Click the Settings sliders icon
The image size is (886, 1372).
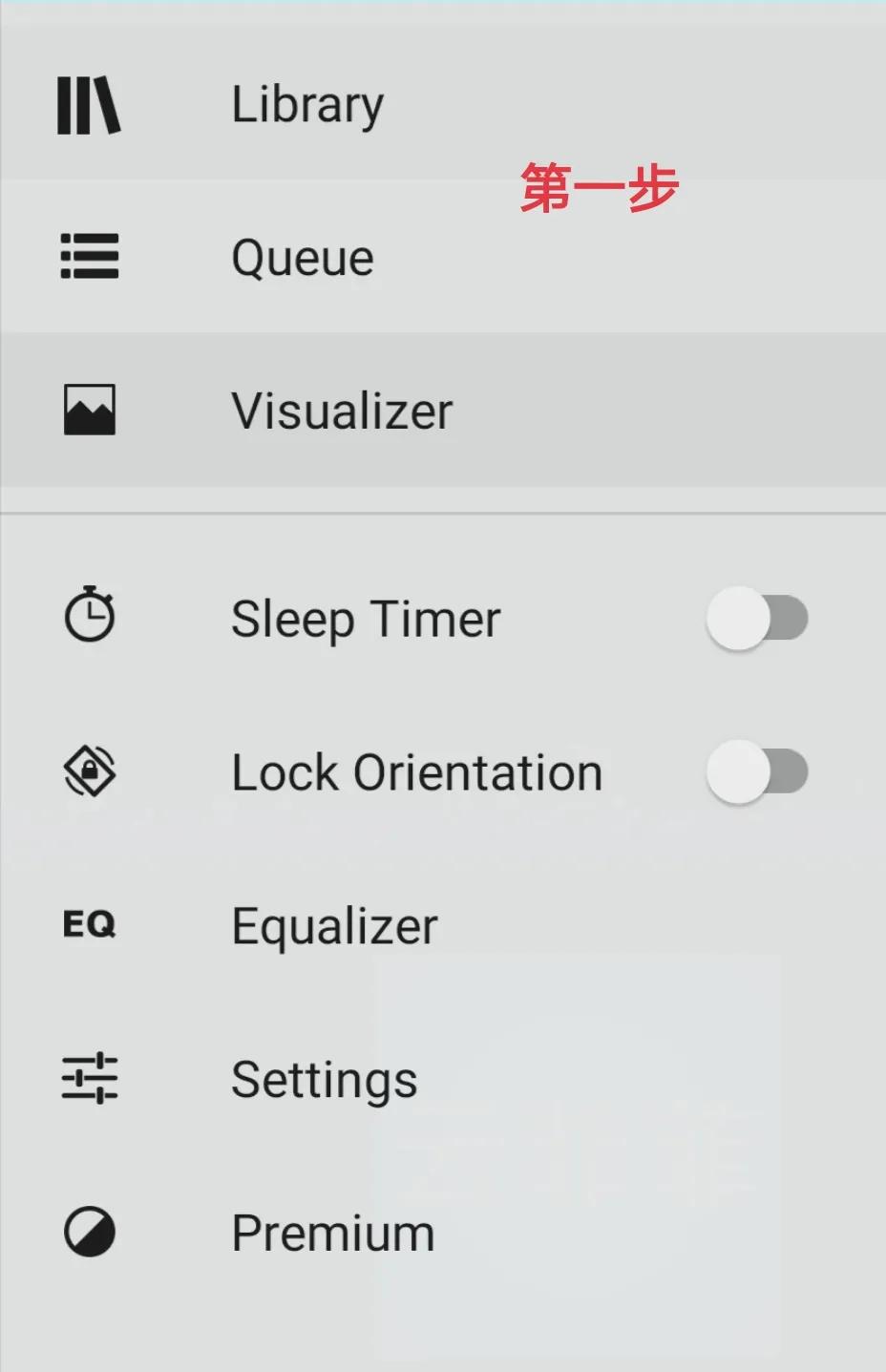89,1079
